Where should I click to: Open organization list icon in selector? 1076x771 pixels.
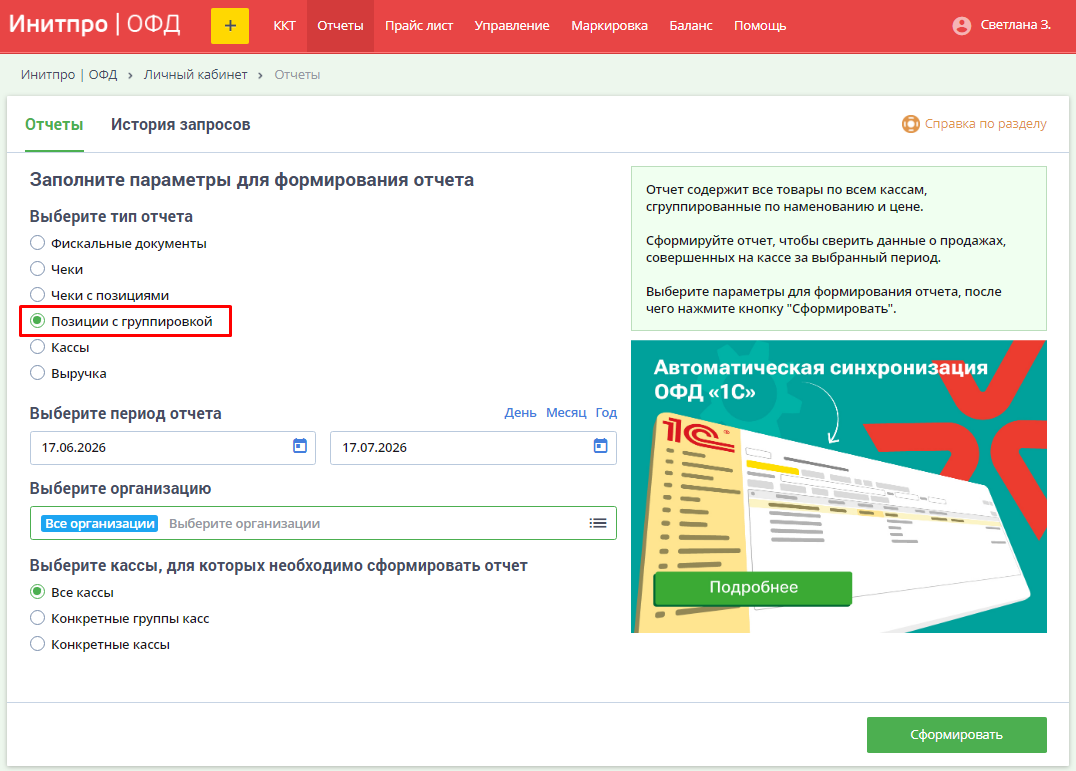pyautogui.click(x=598, y=523)
